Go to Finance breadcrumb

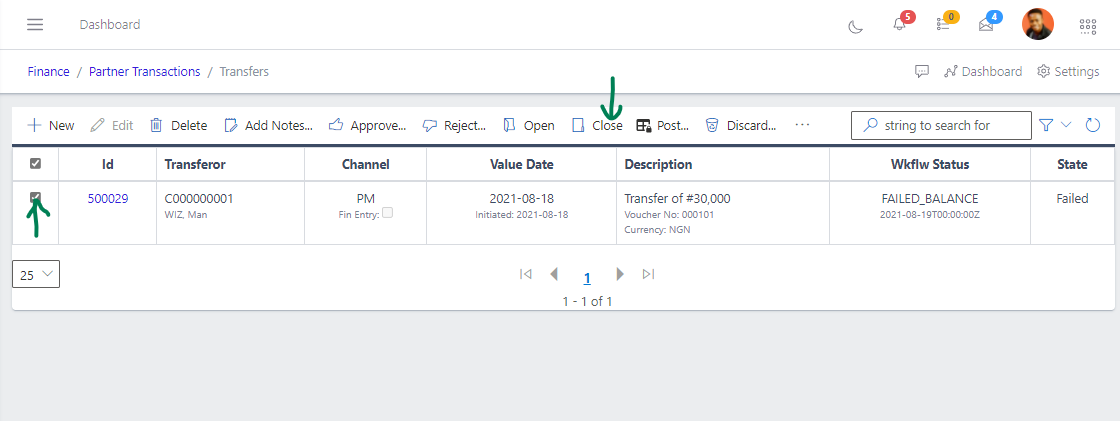(x=48, y=72)
